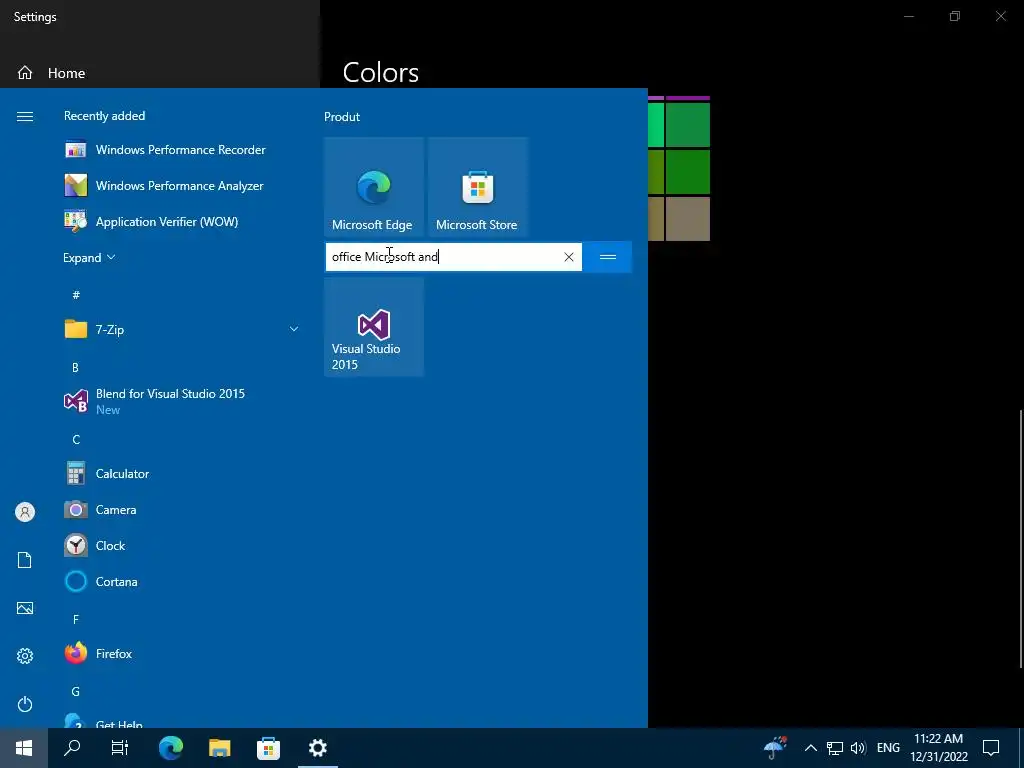Viewport: 1024px width, 768px height.
Task: Clear the tile group name field
Action: [569, 257]
